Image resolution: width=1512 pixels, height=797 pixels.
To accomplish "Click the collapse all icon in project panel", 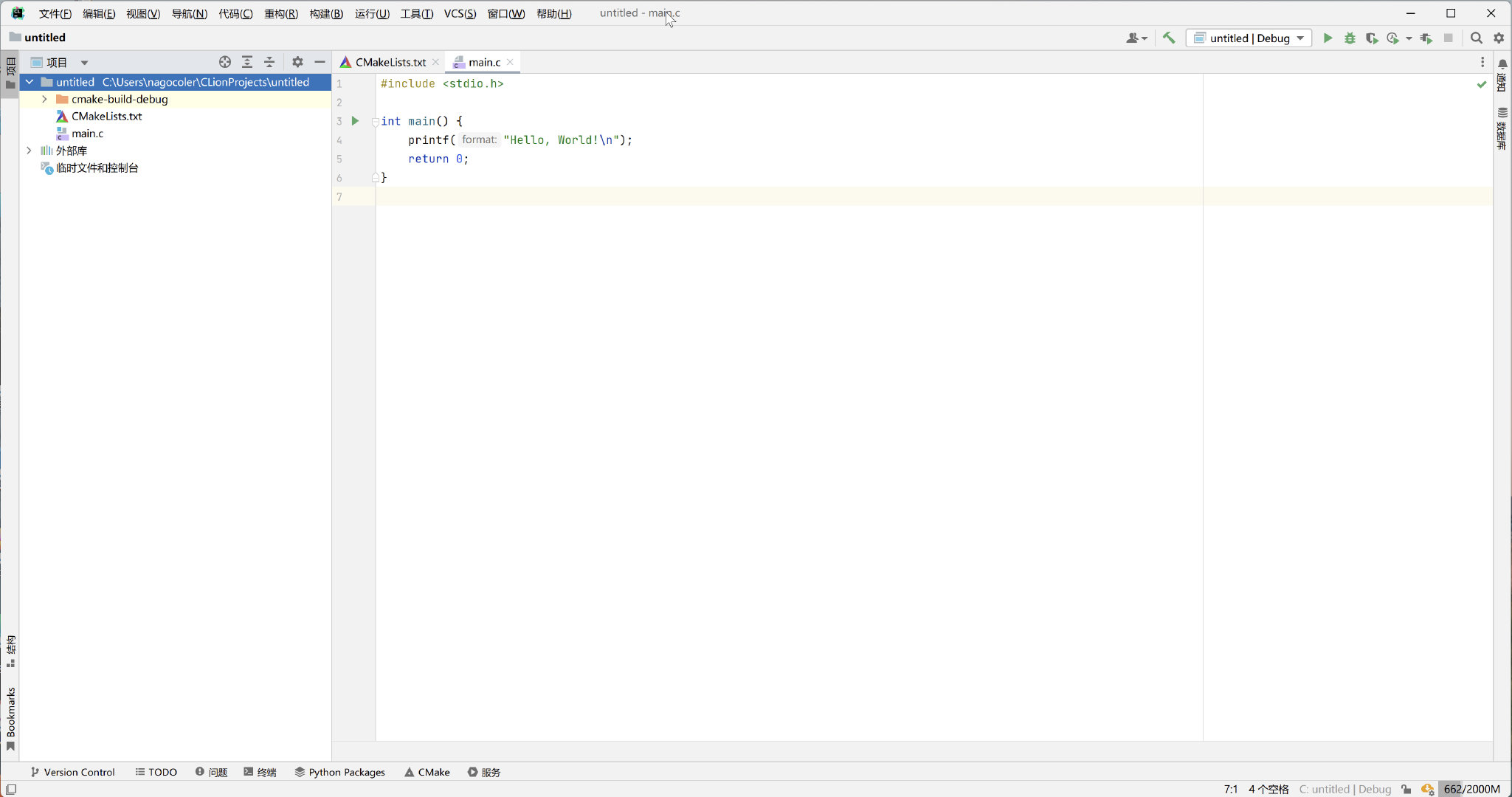I will (269, 62).
